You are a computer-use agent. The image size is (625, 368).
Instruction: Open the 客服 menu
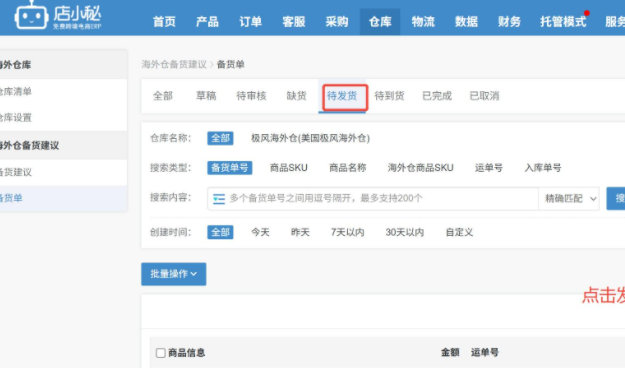[x=294, y=22]
